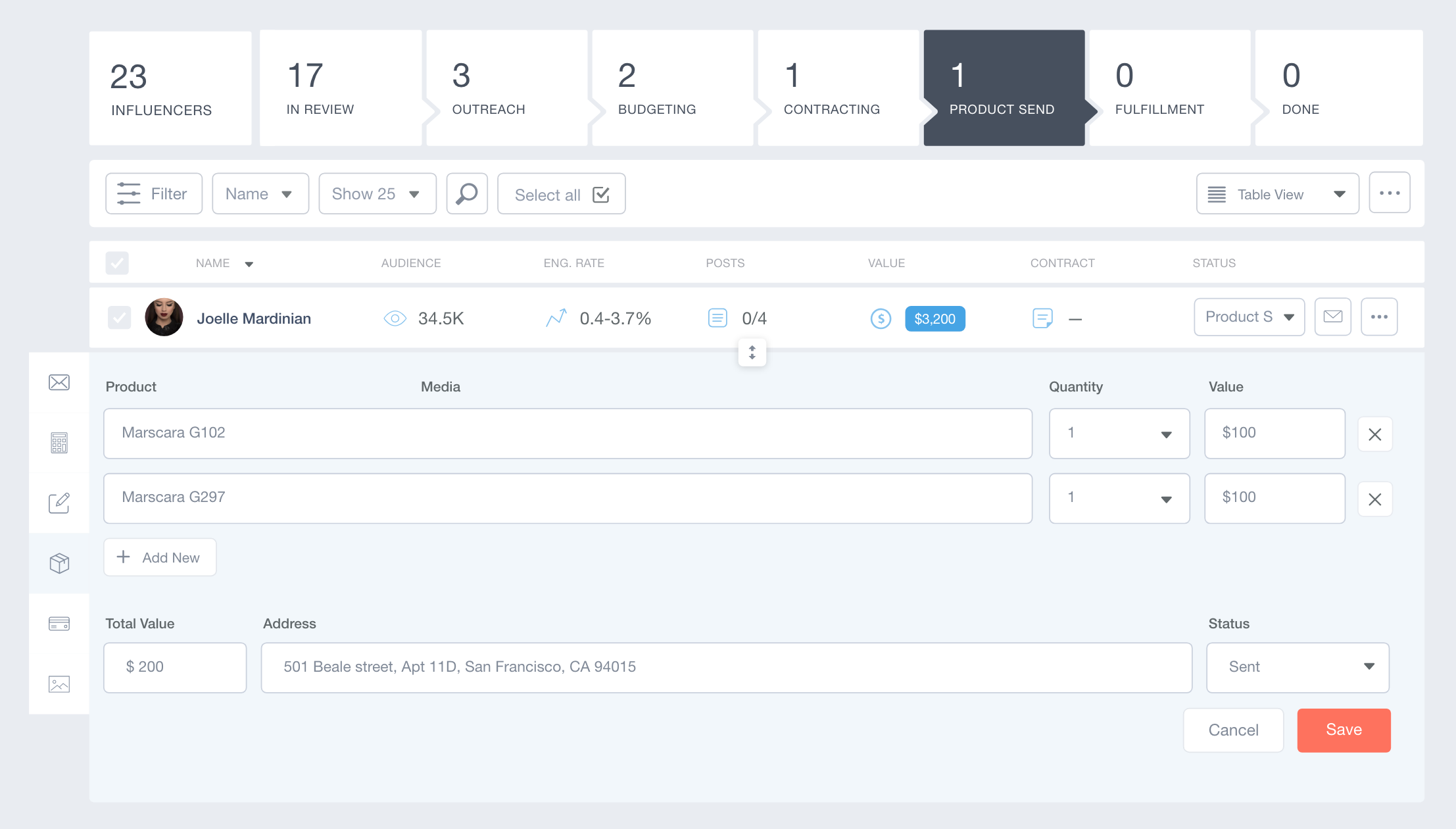This screenshot has width=1456, height=829.
Task: Open toolbar more options ellipsis
Action: [1390, 193]
